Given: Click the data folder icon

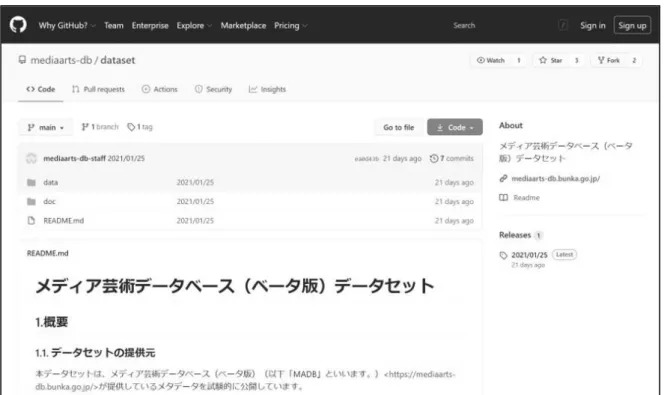Looking at the screenshot, I should (31, 182).
